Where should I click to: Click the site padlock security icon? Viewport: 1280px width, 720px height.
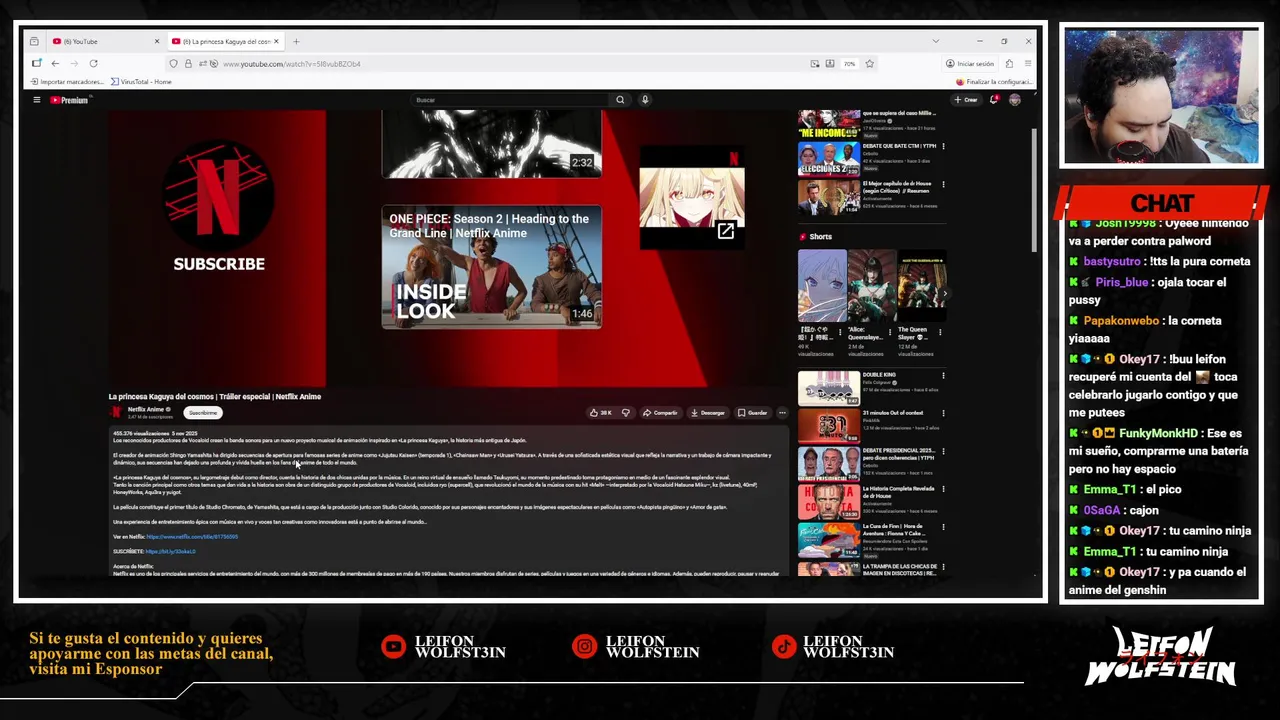click(188, 64)
